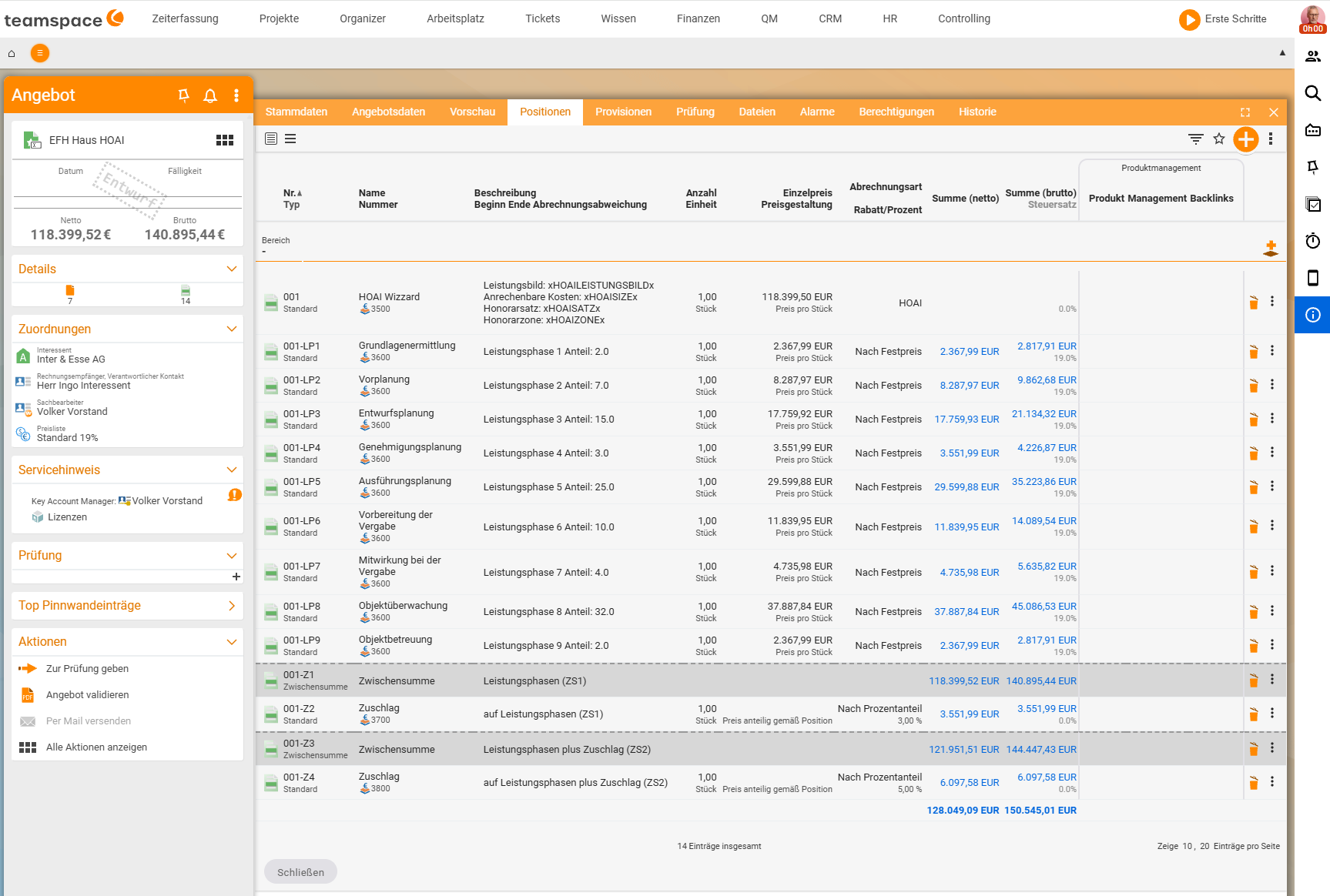1330x896 pixels.
Task: Collapse the Prüfung section
Action: [x=232, y=556]
